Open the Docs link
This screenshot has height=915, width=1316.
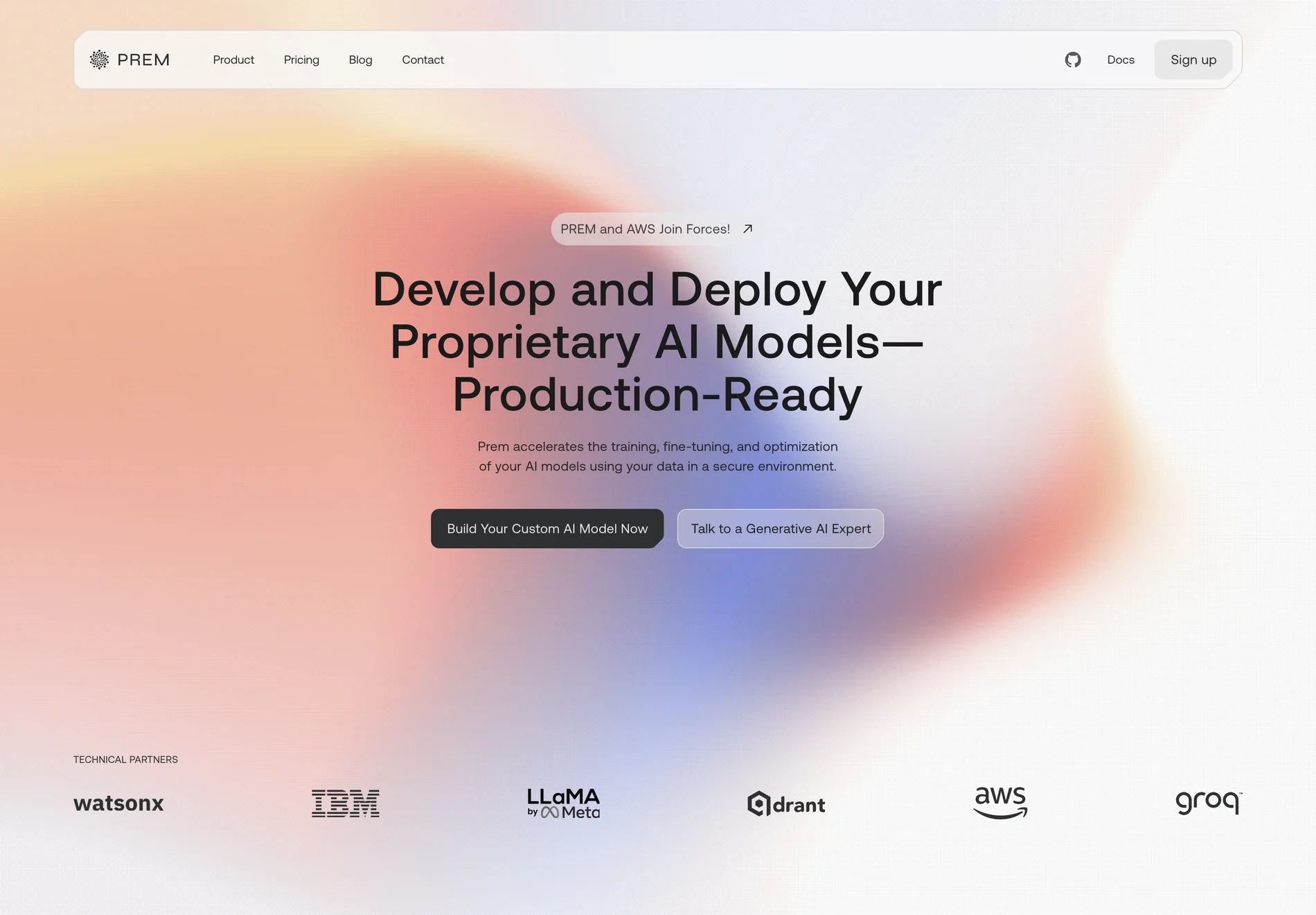[1121, 60]
